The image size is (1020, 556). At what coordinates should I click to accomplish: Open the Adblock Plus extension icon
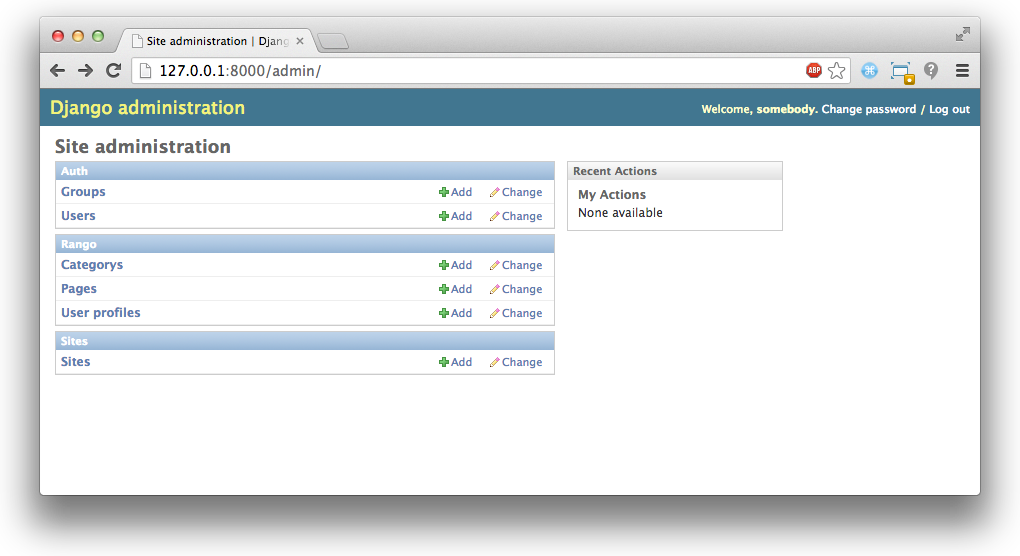(813, 70)
